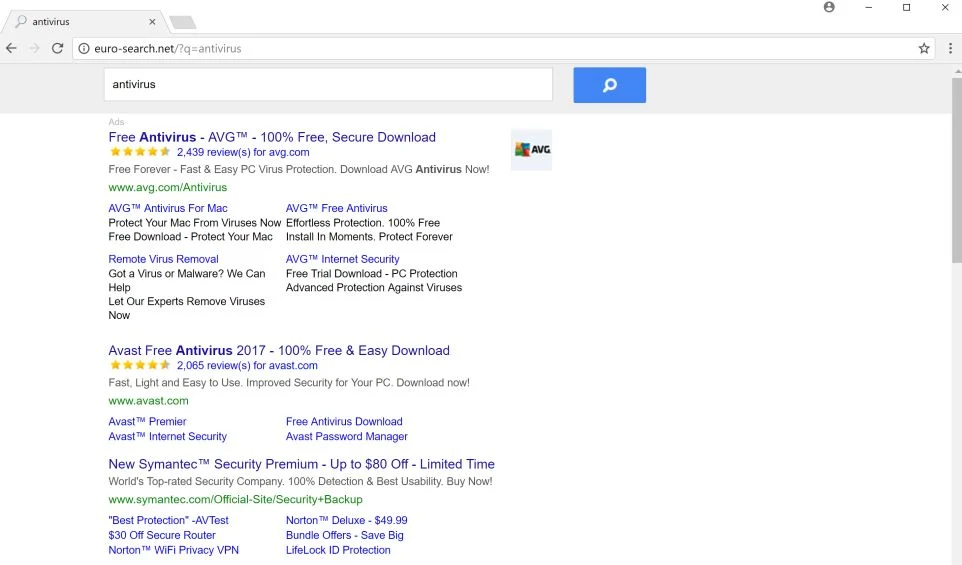
Task: Click the antivirus search input field
Action: pyautogui.click(x=328, y=85)
